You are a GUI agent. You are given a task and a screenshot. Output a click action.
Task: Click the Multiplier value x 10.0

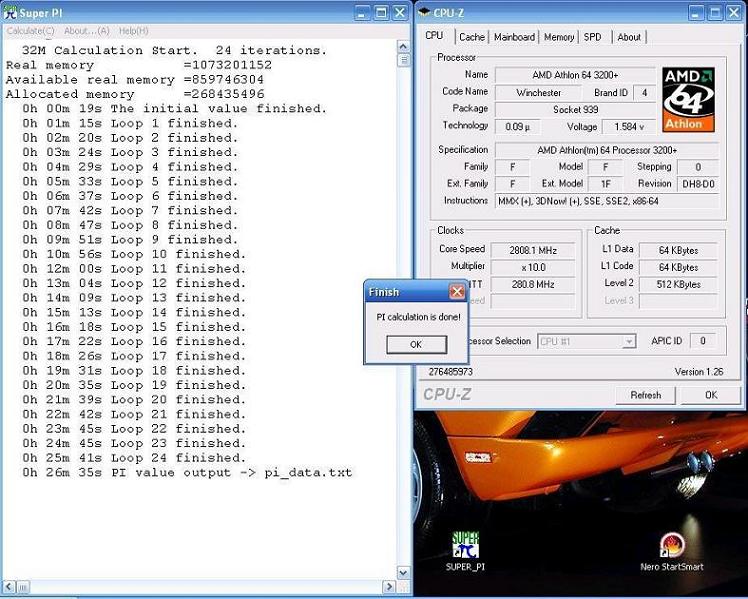533,268
